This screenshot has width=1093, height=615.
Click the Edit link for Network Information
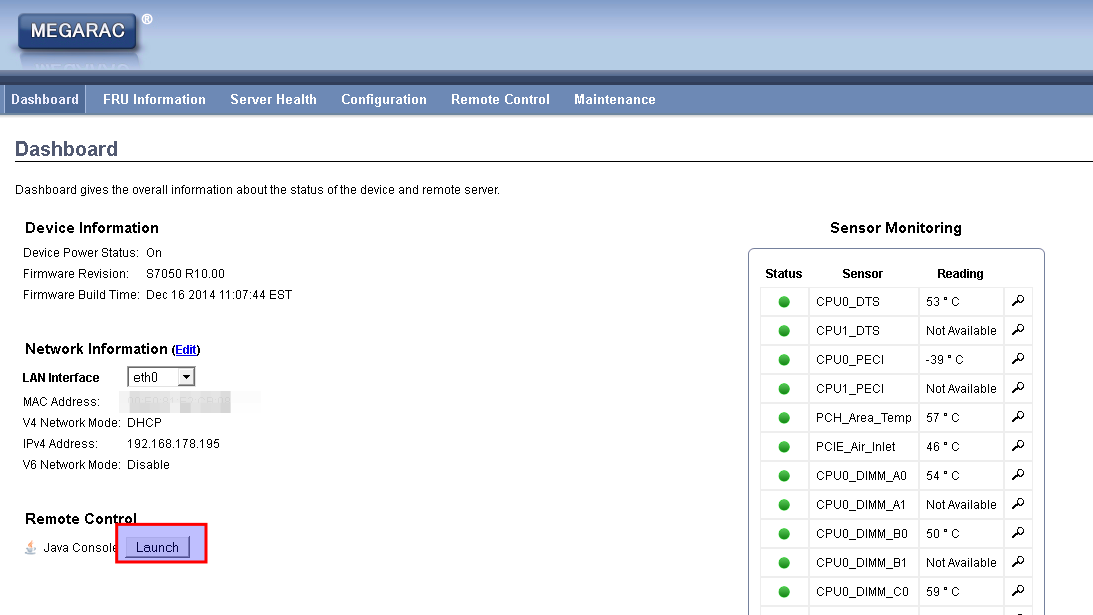[x=186, y=350]
